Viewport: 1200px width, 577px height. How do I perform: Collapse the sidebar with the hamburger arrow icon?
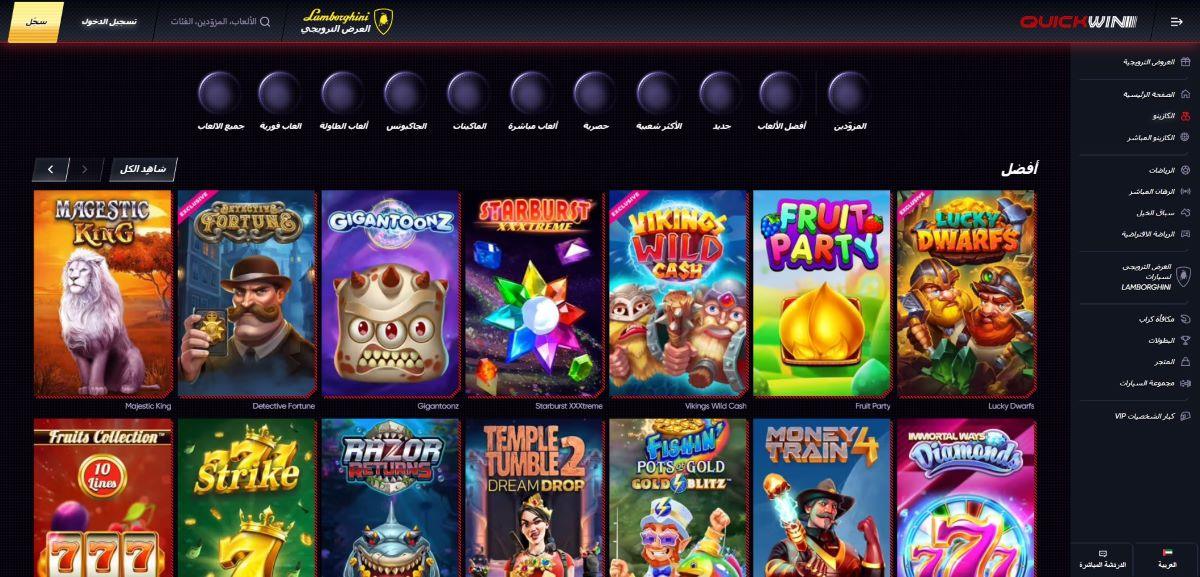coord(1176,22)
